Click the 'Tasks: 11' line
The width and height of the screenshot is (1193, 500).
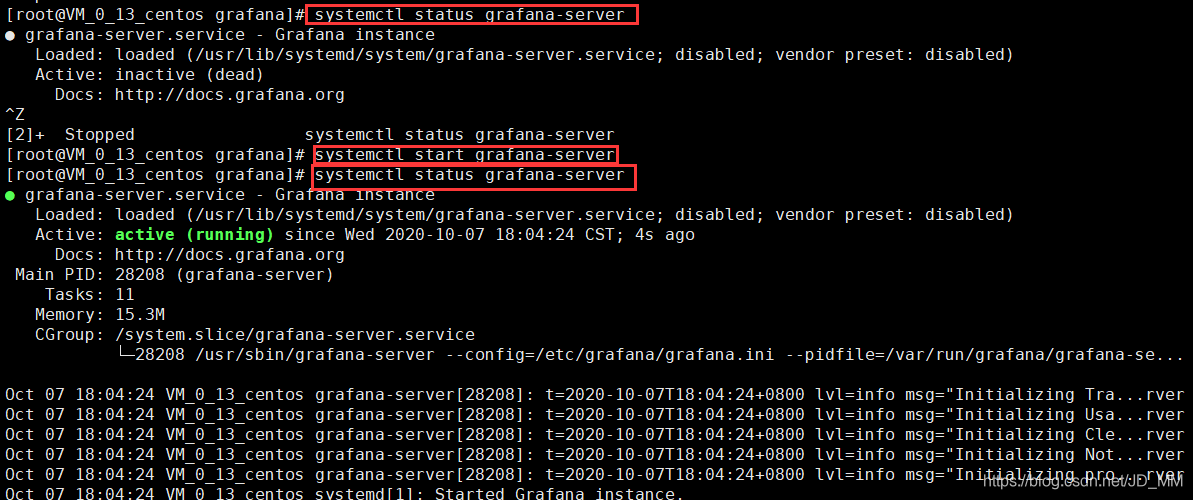pos(90,295)
